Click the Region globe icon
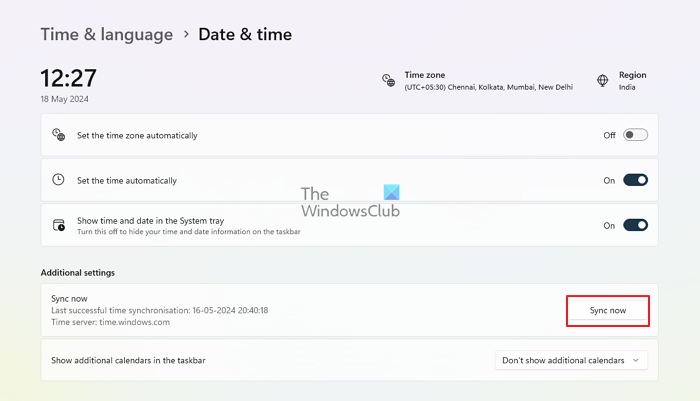Image resolution: width=700 pixels, height=401 pixels. pyautogui.click(x=603, y=81)
